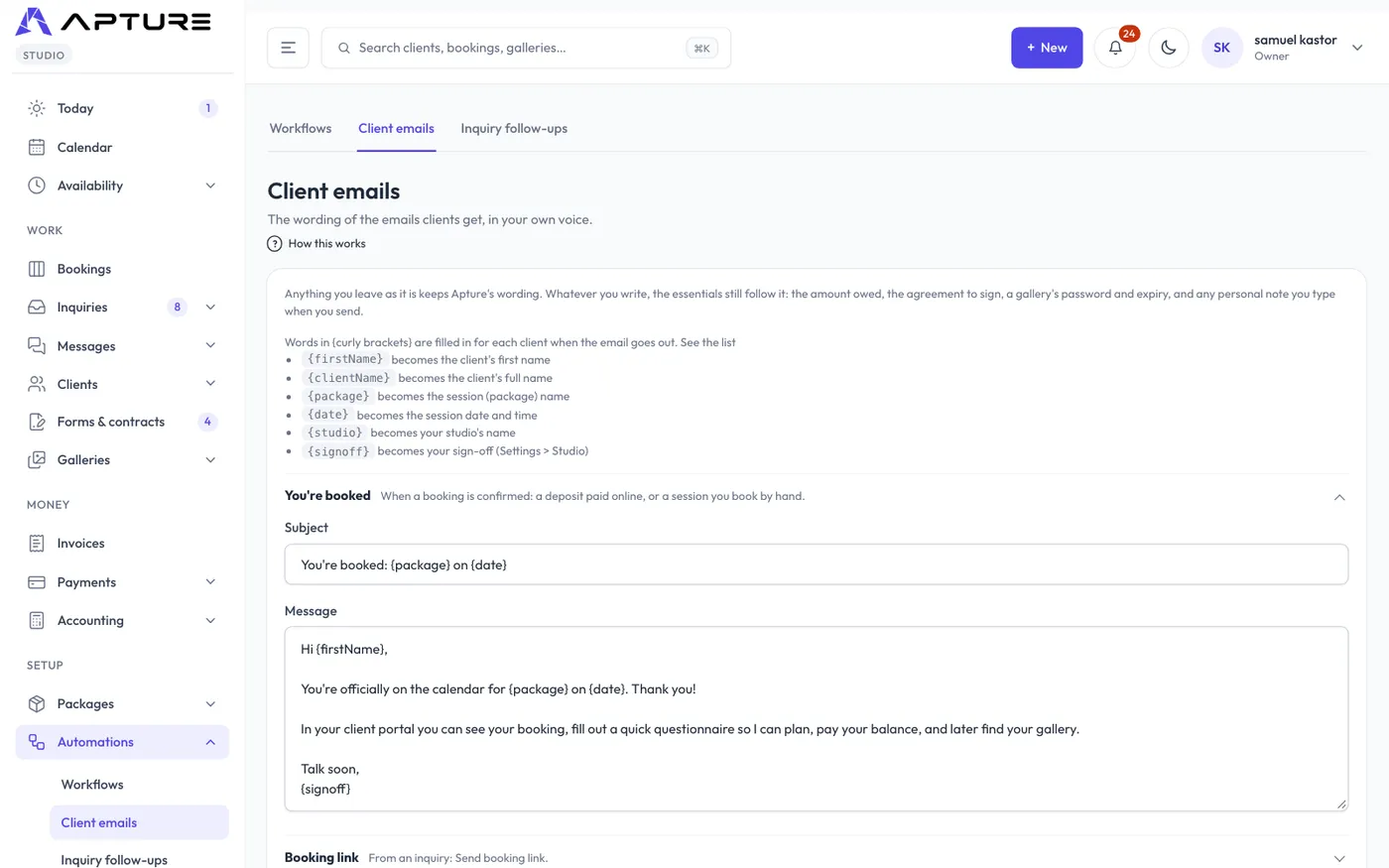
Task: Click the Availability clock icon
Action: (37, 186)
